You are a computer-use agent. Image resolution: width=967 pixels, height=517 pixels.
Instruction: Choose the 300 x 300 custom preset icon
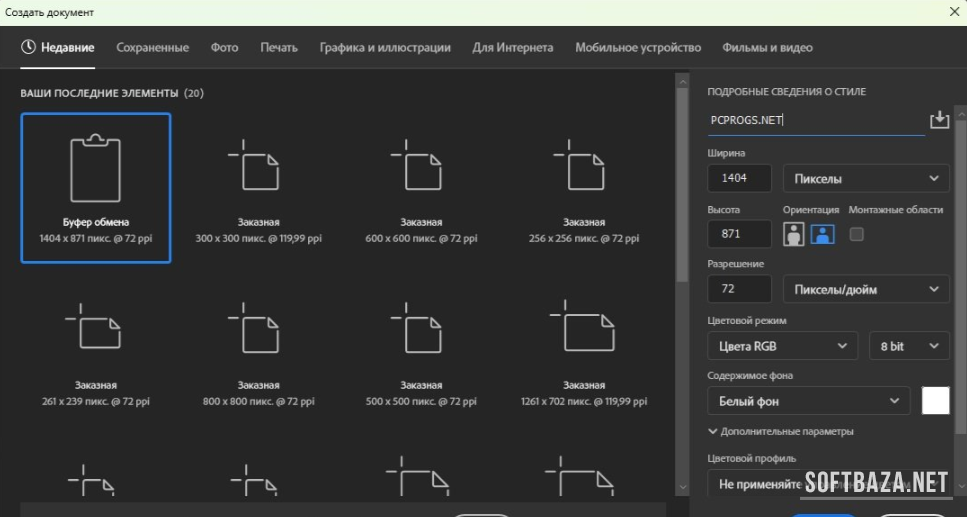click(x=258, y=166)
